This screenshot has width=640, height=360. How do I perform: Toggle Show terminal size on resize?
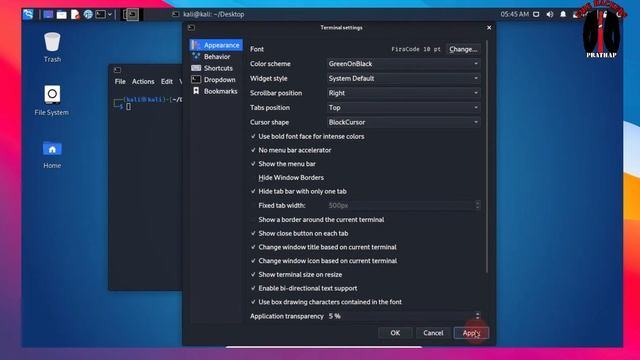[296, 275]
